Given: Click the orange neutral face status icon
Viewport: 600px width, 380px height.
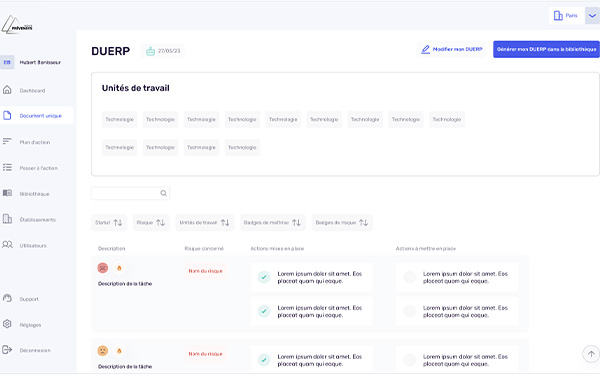Looking at the screenshot, I should [103, 351].
